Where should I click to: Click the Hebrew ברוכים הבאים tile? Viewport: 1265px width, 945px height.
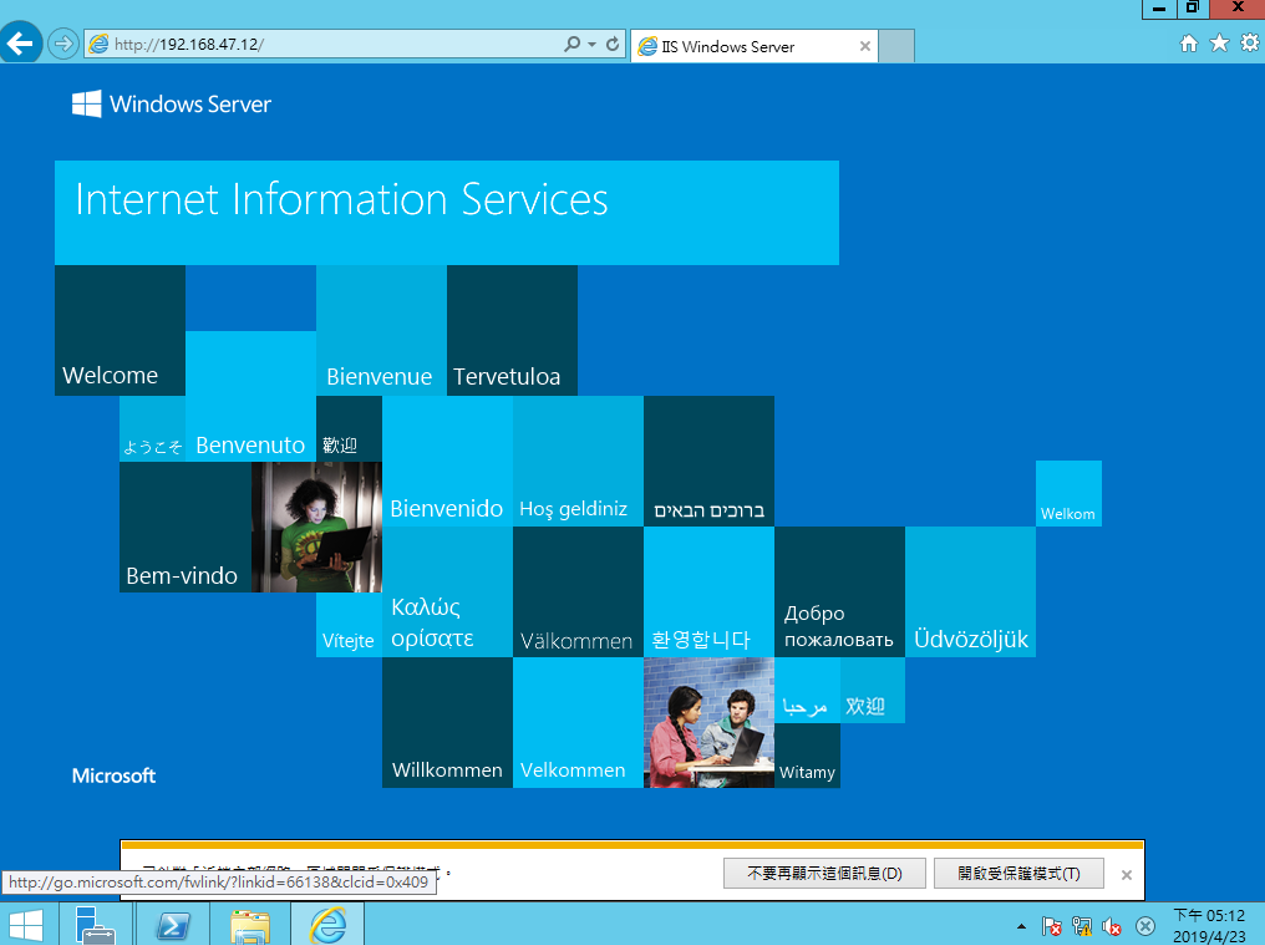click(709, 461)
